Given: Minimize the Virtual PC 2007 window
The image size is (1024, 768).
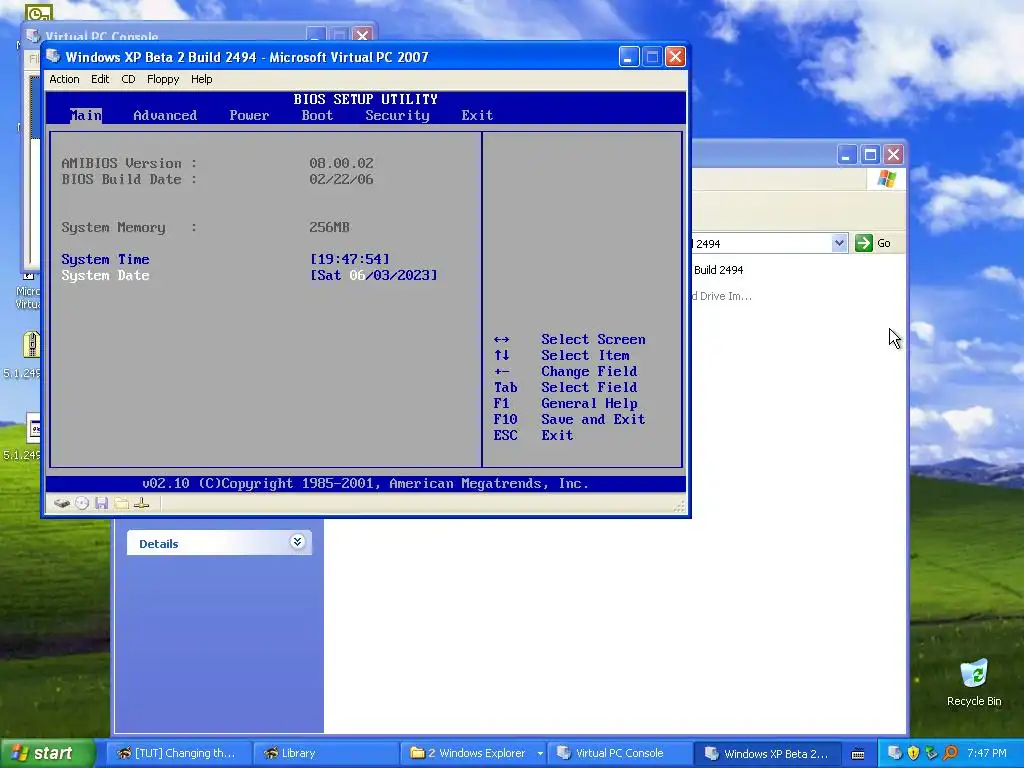Looking at the screenshot, I should [628, 57].
